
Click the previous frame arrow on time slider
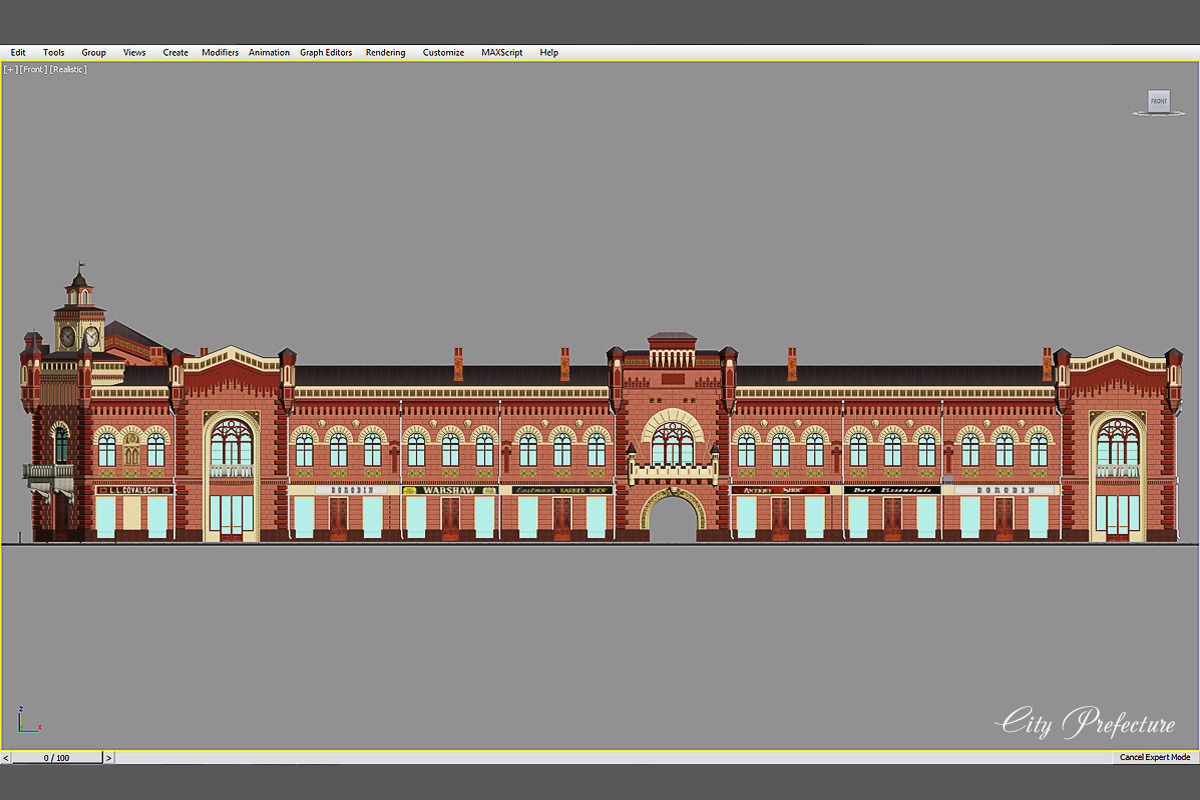[x=6, y=758]
